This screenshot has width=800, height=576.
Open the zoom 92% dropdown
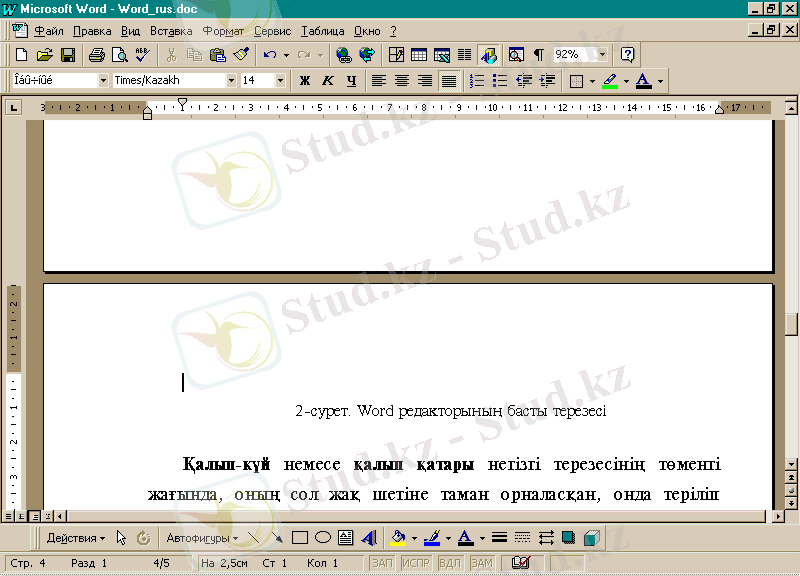tap(603, 55)
